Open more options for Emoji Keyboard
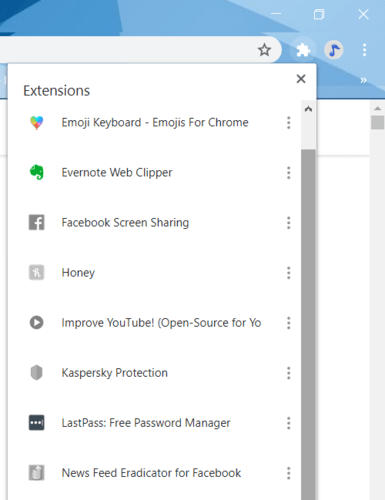 (x=289, y=123)
